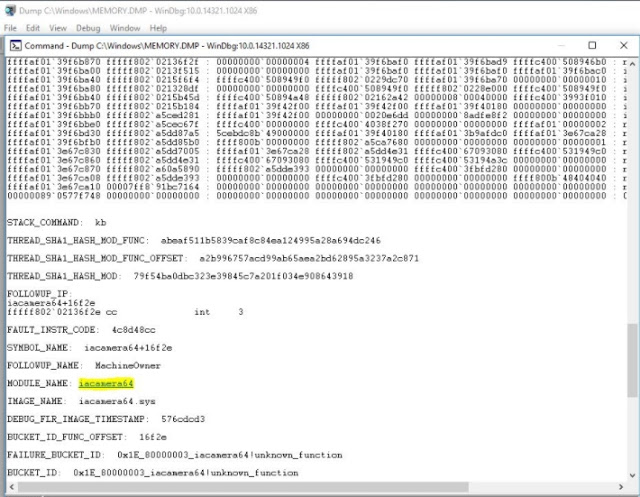Open the Help menu
640x497 pixels.
tap(159, 27)
